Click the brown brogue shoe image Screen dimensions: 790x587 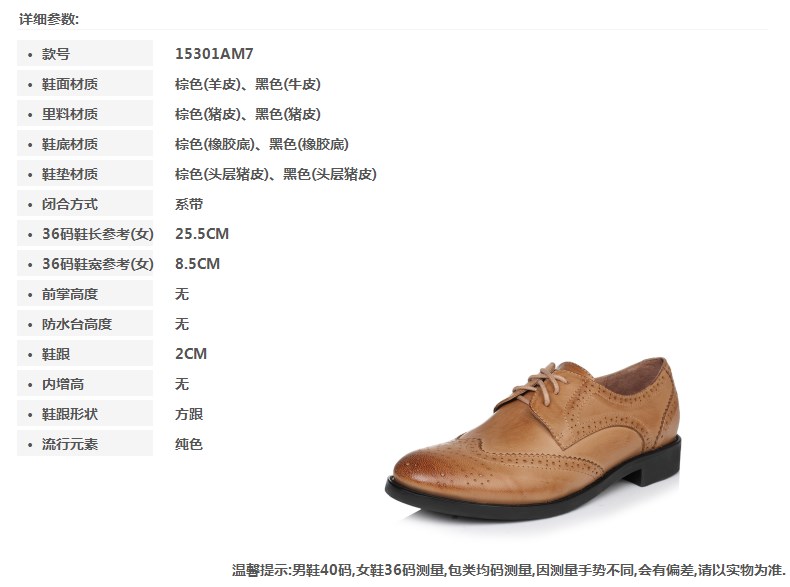click(533, 439)
